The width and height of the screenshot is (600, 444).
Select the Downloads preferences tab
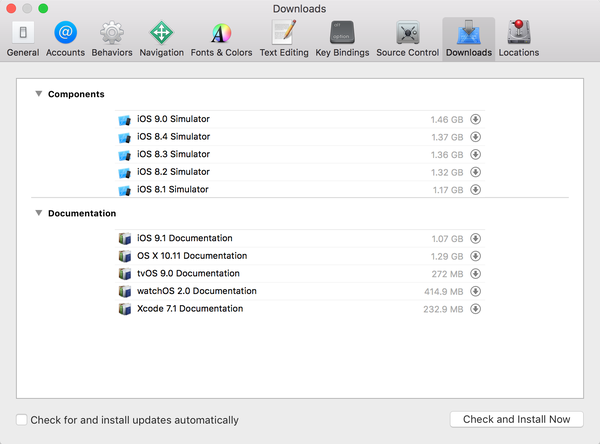point(469,39)
